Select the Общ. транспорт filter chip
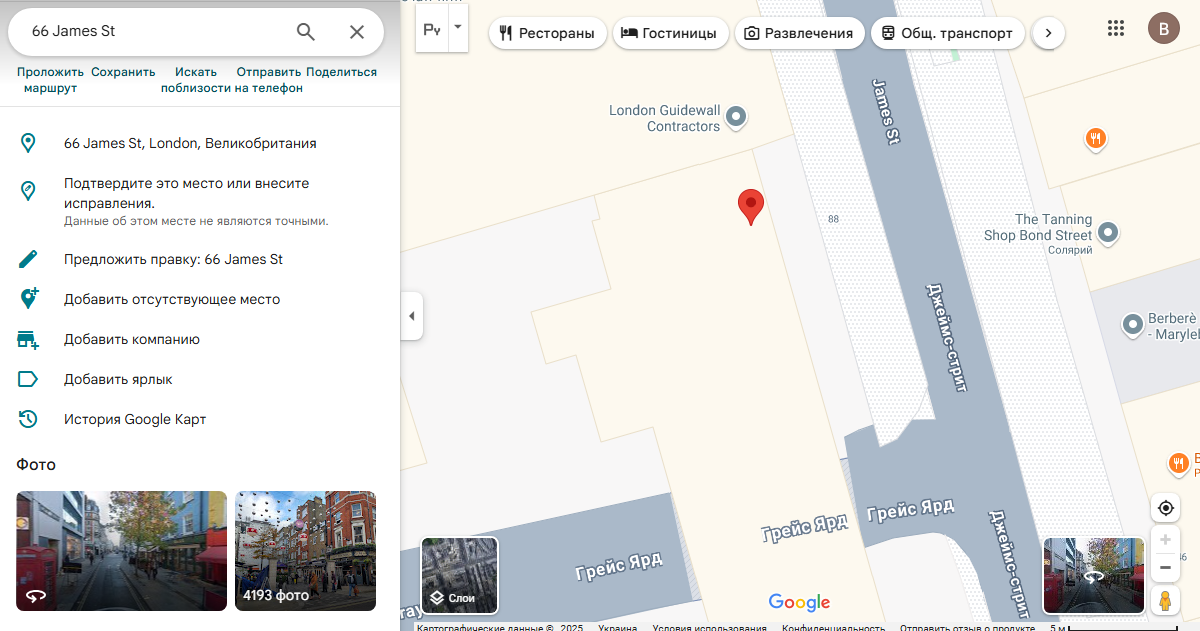1200x631 pixels. (x=947, y=33)
